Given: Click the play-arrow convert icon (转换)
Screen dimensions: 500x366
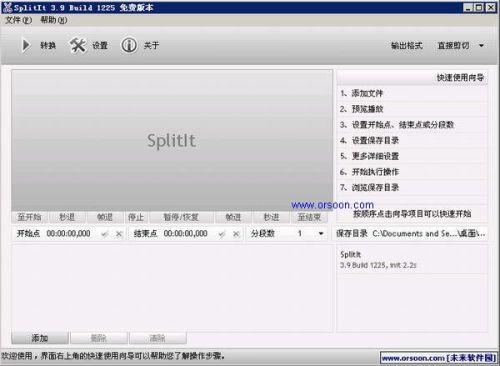Looking at the screenshot, I should coord(25,45).
